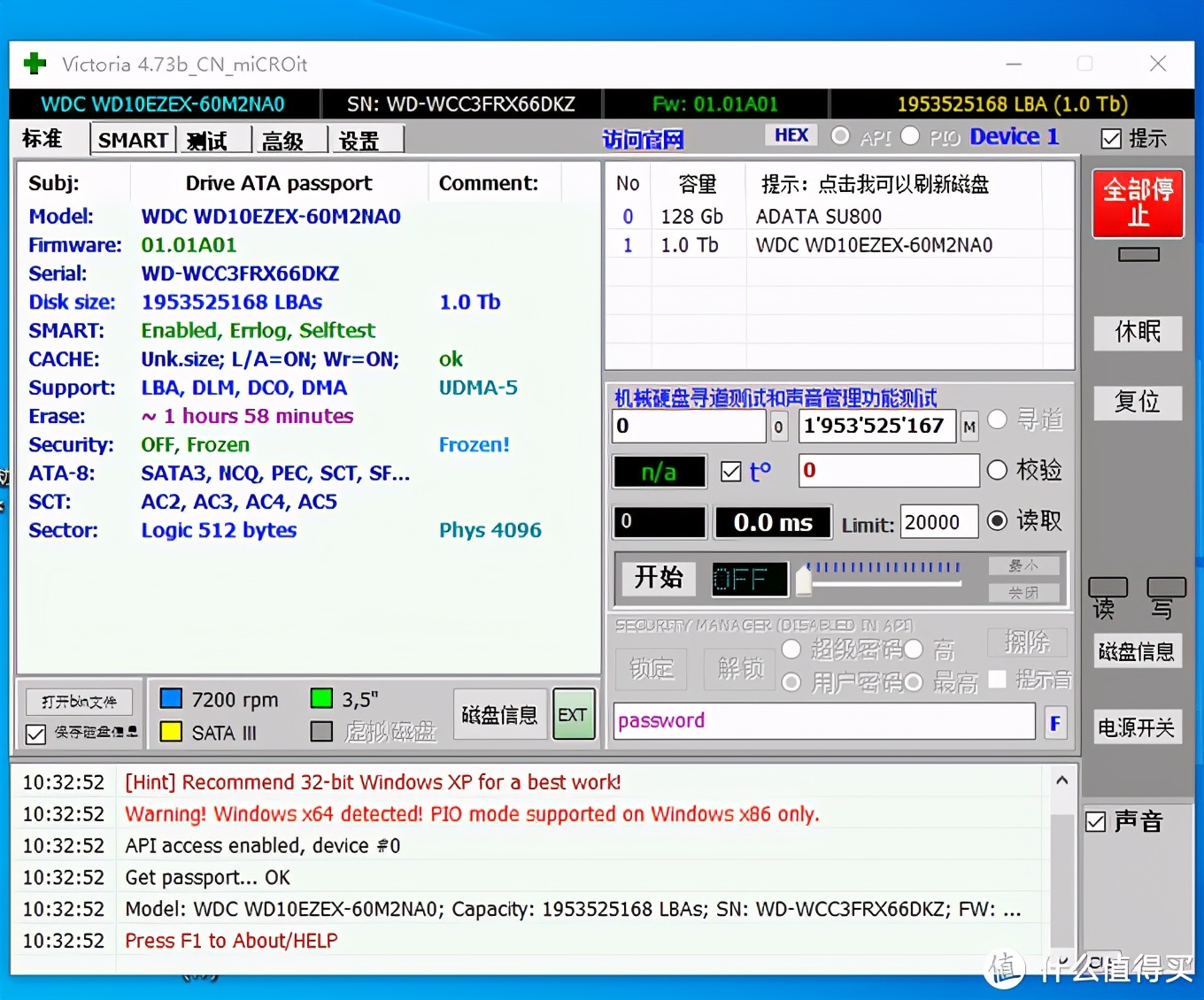Adjust the acoustic management slider
Image resolution: width=1204 pixels, height=1000 pixels.
(x=804, y=581)
